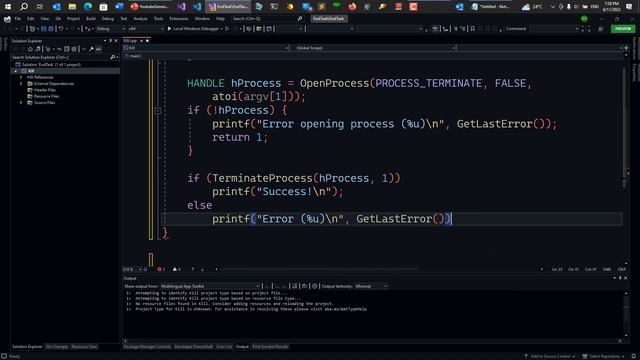Screen dimensions: 640x360
Task: Click the Output panel vertical scrollbar
Action: coord(627,314)
